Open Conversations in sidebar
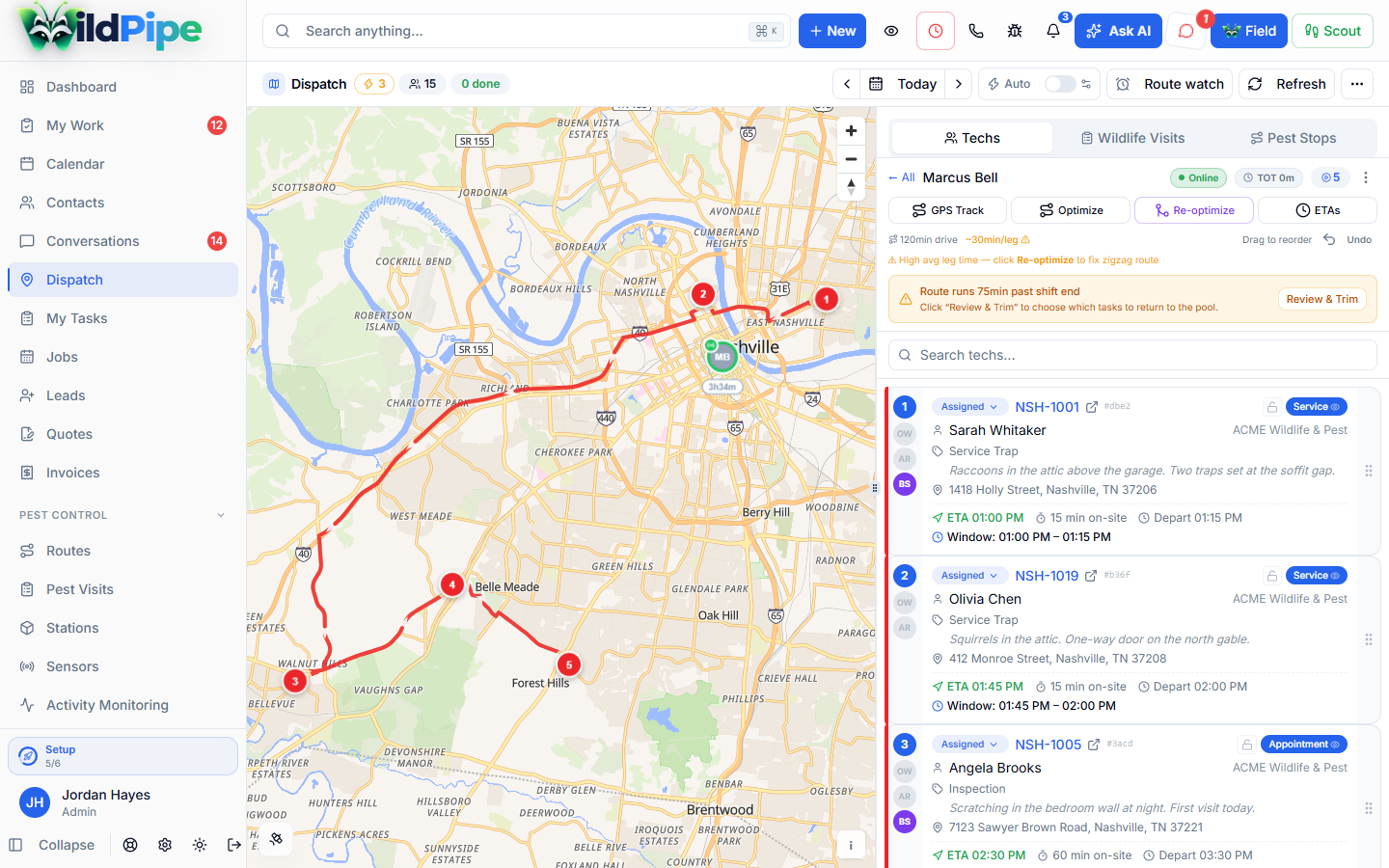 point(123,241)
